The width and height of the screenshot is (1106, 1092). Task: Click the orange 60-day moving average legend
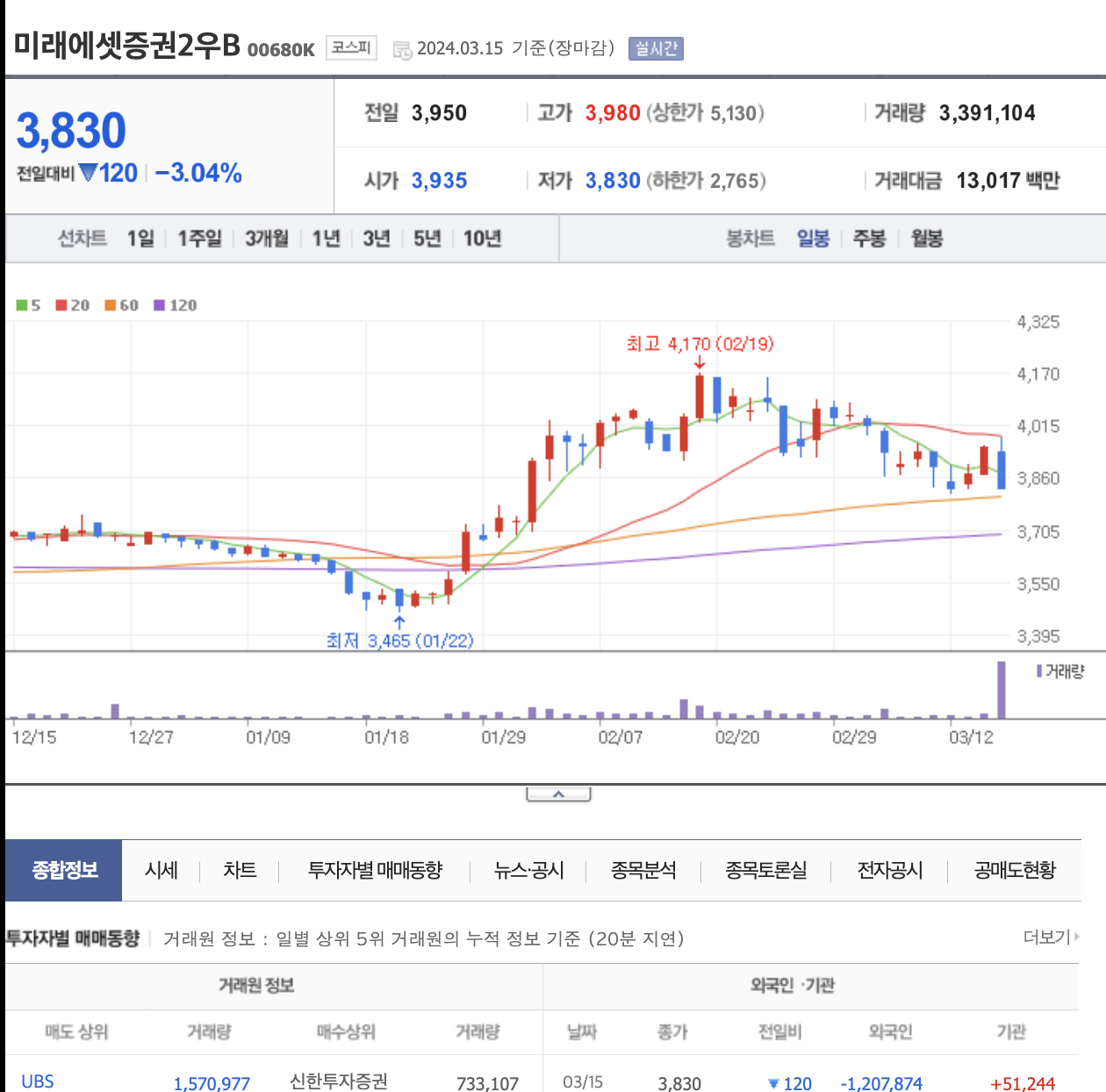(122, 305)
